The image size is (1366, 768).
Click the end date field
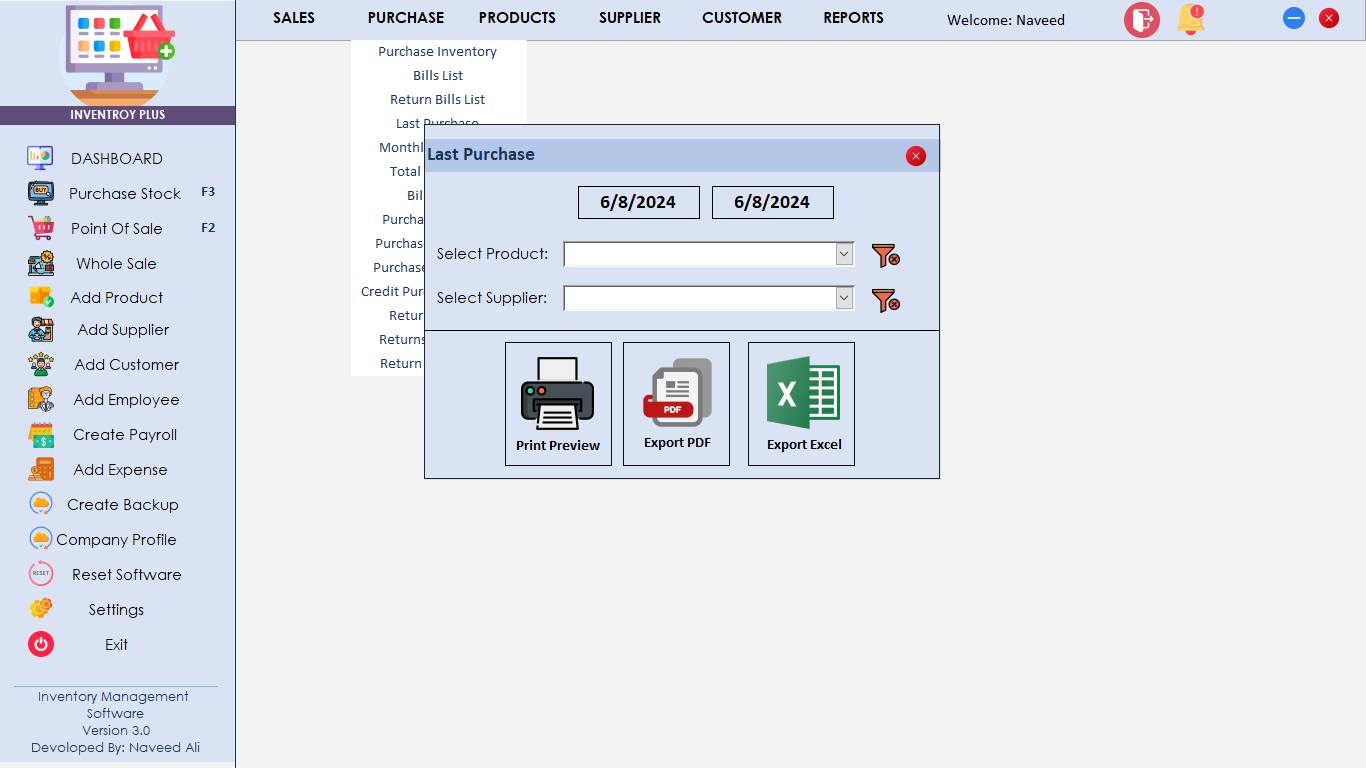point(772,202)
